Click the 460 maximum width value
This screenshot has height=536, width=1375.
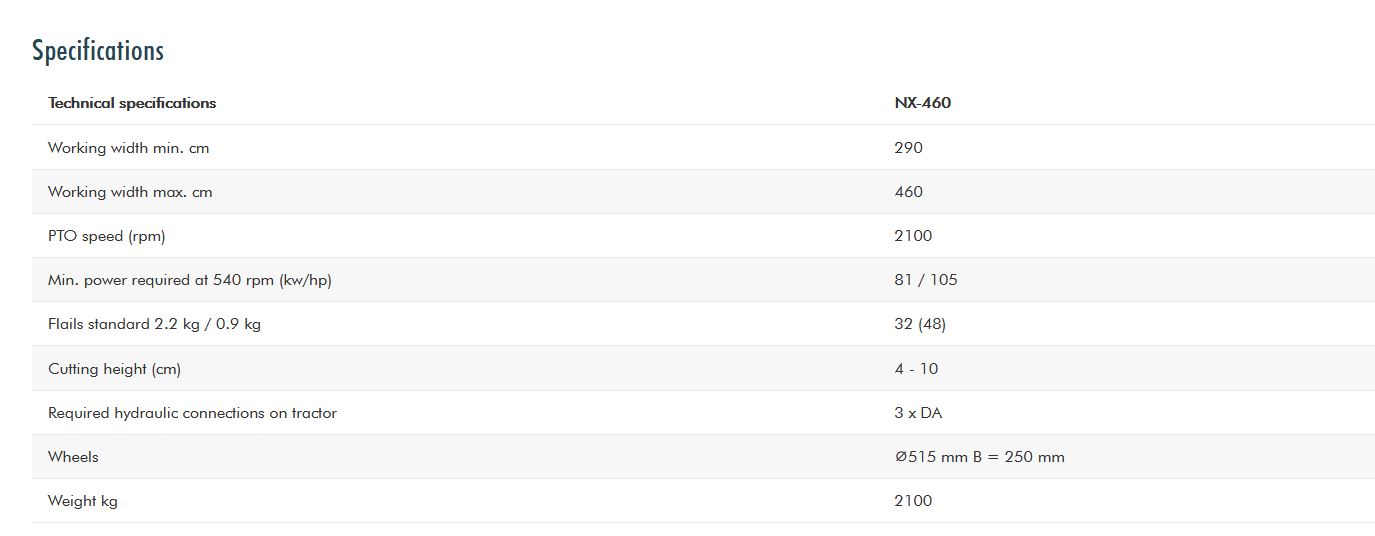click(908, 192)
